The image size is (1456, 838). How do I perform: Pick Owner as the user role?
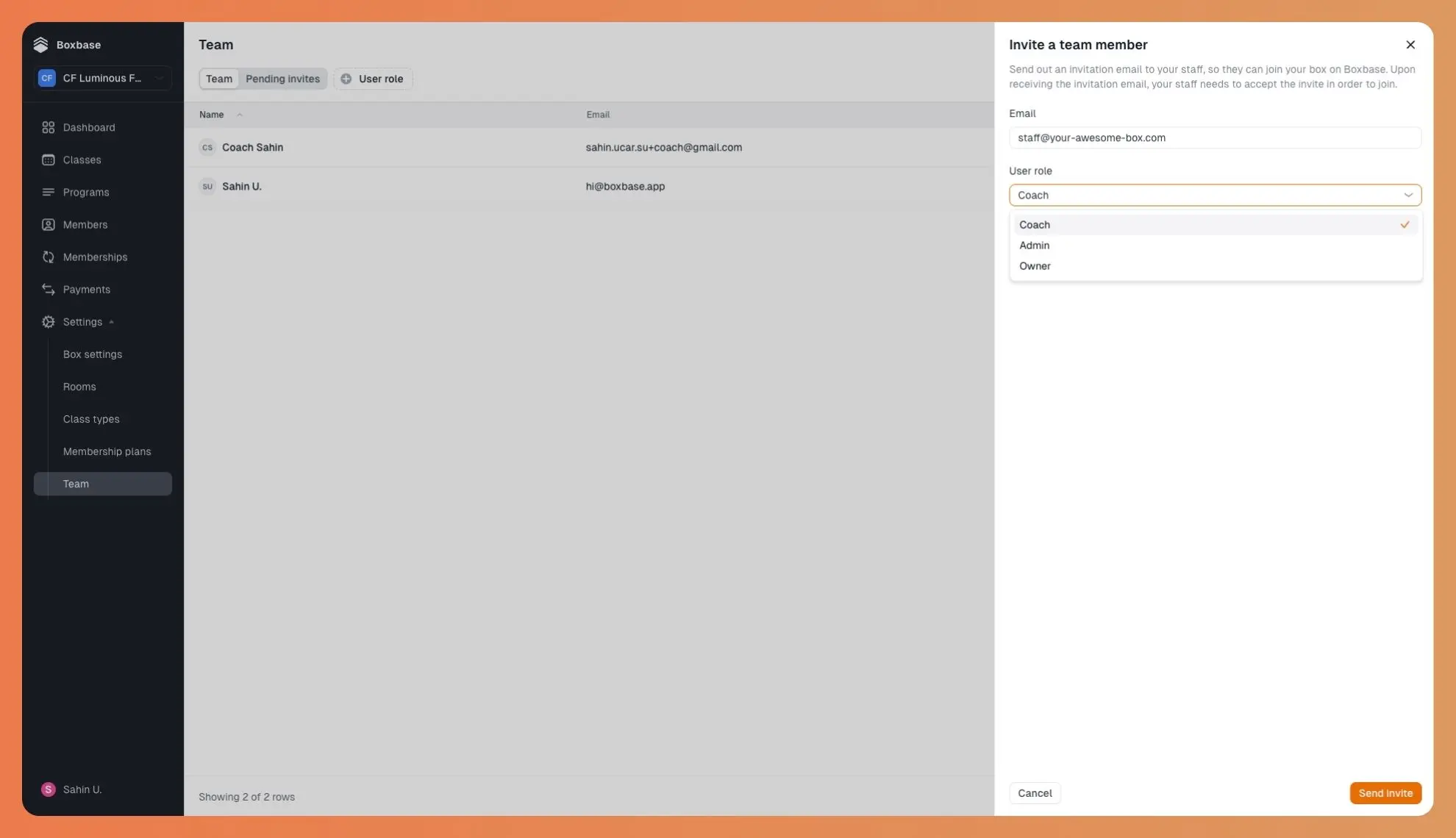pos(1035,266)
